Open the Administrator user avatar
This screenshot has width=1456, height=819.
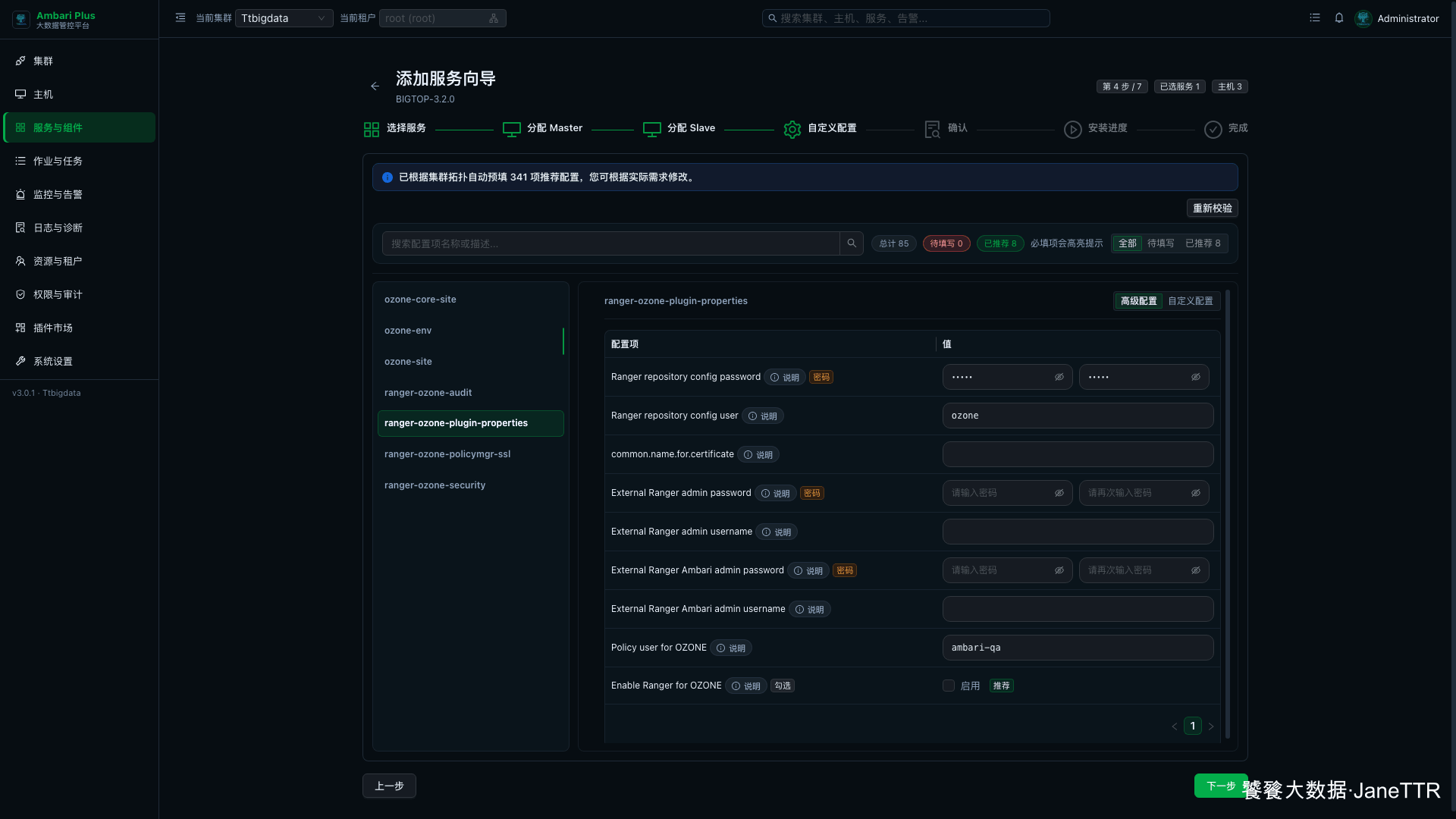pos(1363,18)
